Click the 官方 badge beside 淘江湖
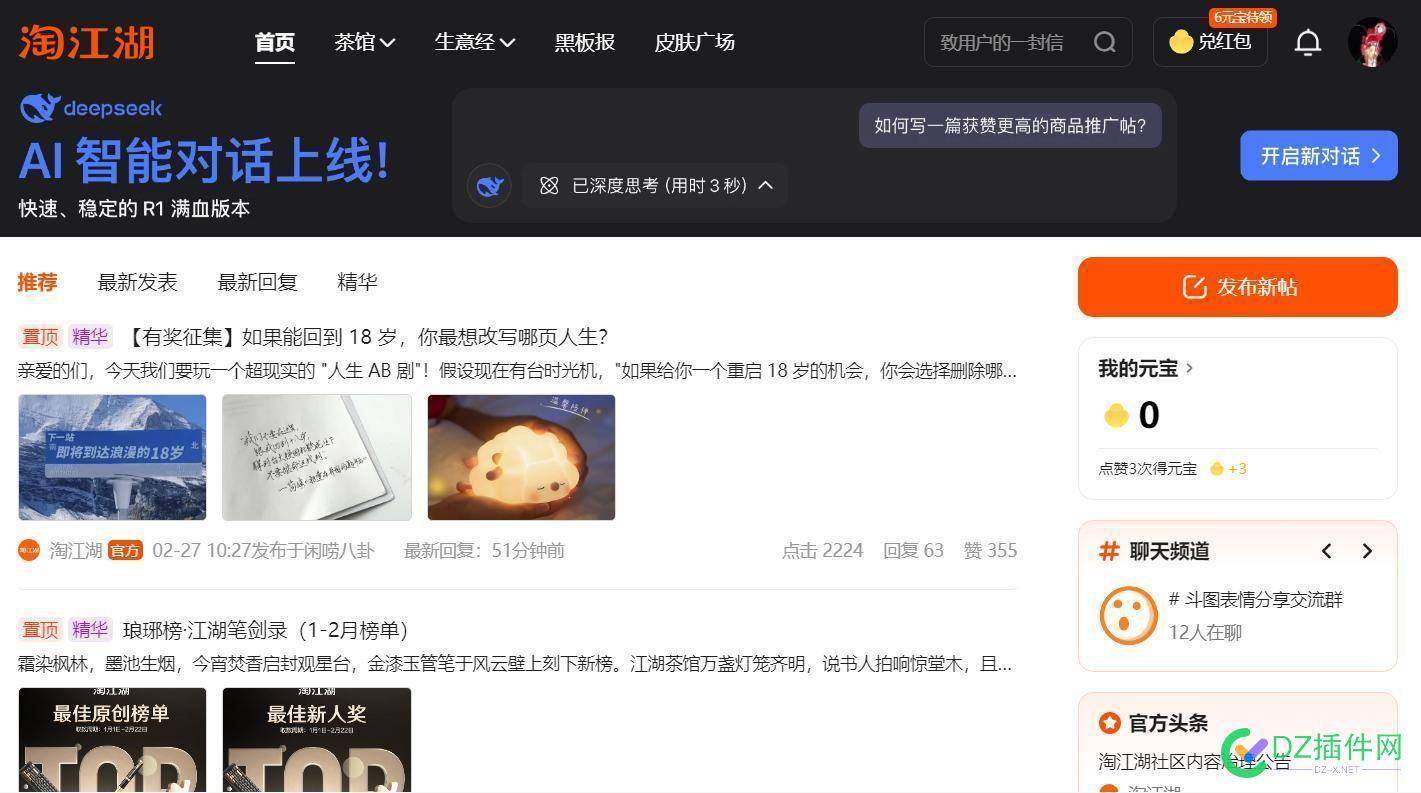 click(x=125, y=550)
